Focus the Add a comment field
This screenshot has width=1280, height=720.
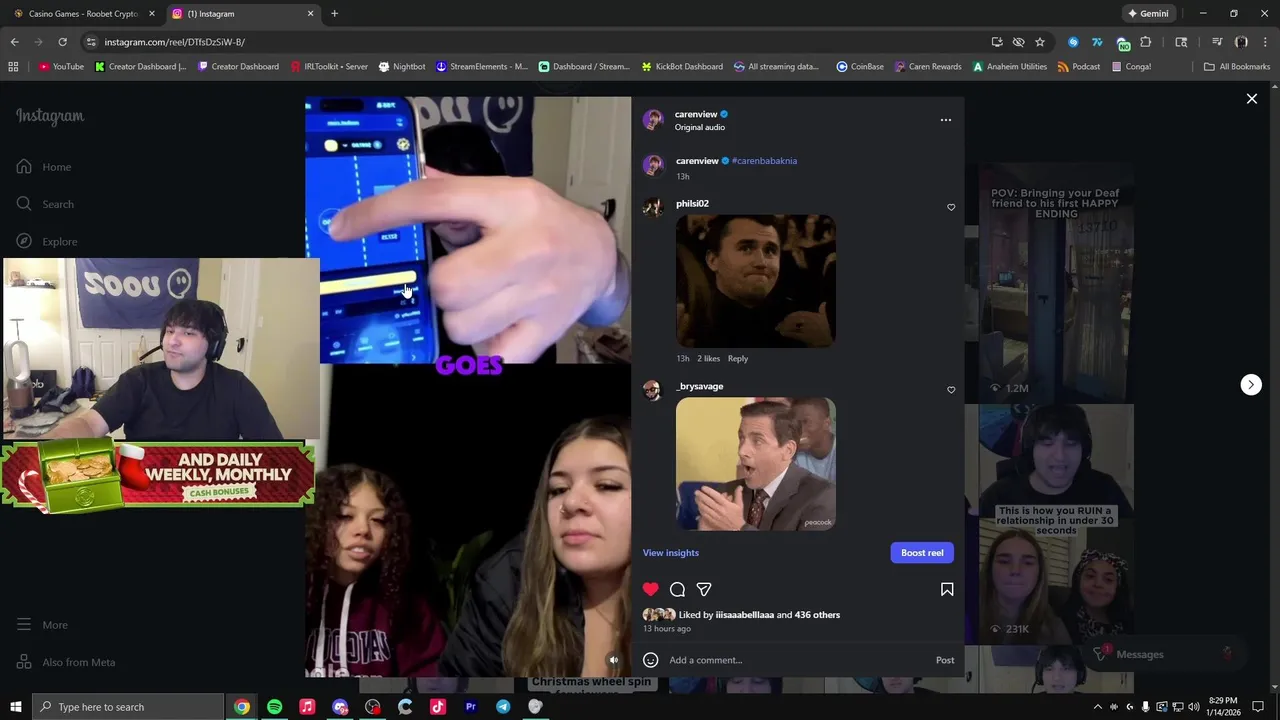pos(798,660)
